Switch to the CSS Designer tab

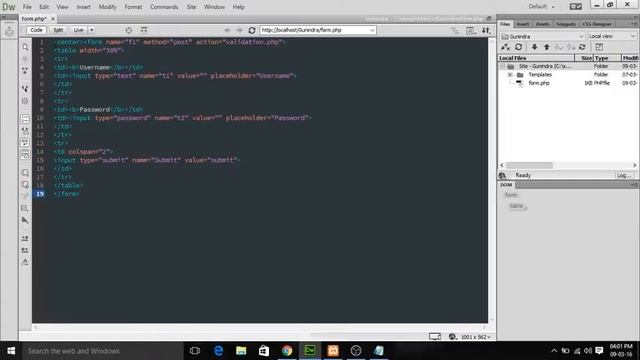tap(597, 24)
